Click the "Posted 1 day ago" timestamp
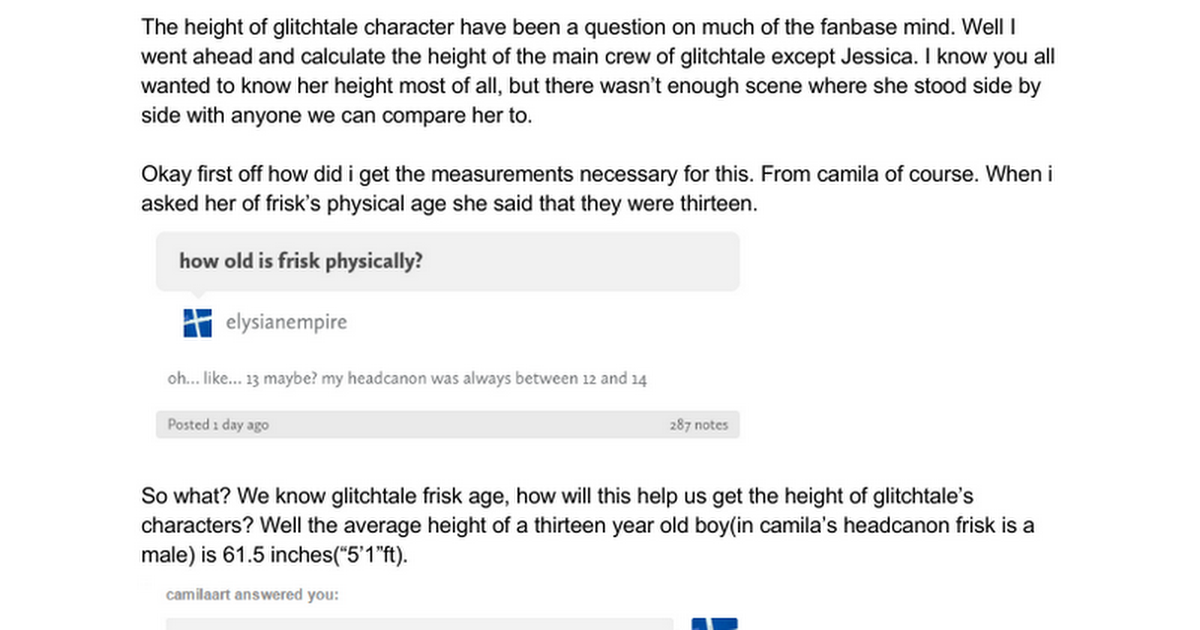The height and width of the screenshot is (630, 1200). click(218, 425)
